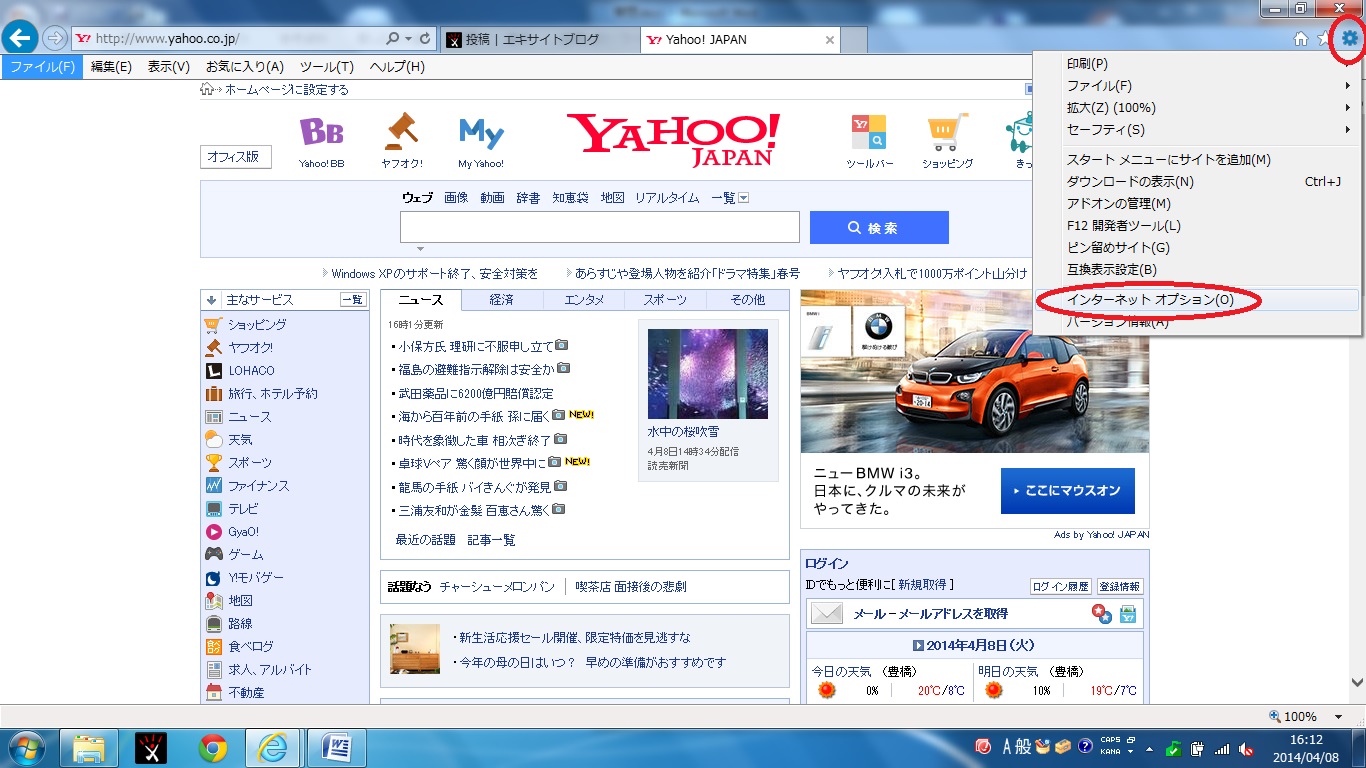This screenshot has height=768, width=1366.
Task: Click the page scrollbar down arrow
Action: coord(1357,682)
